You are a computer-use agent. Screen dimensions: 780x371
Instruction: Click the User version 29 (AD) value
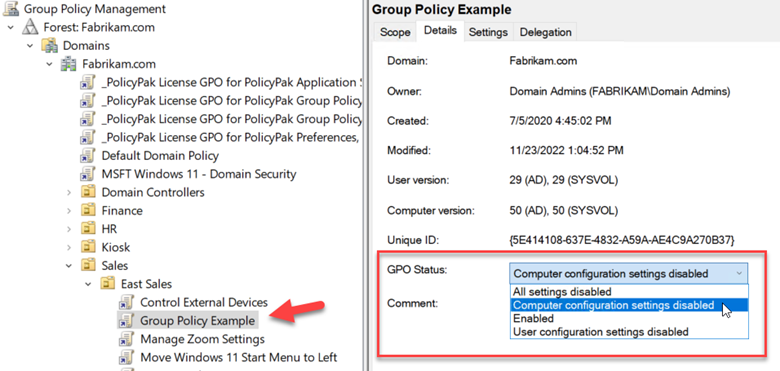tap(564, 181)
